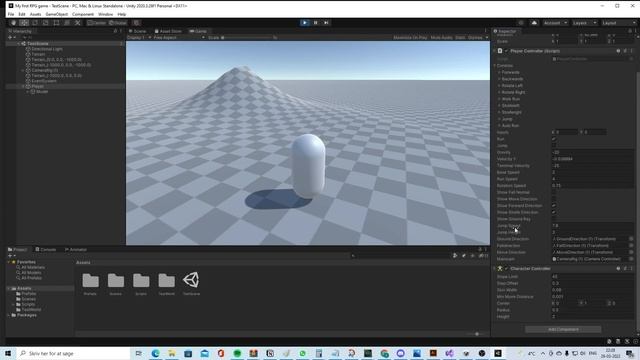
Task: Collapse the Player object in Hierarchy
Action: (x=23, y=87)
